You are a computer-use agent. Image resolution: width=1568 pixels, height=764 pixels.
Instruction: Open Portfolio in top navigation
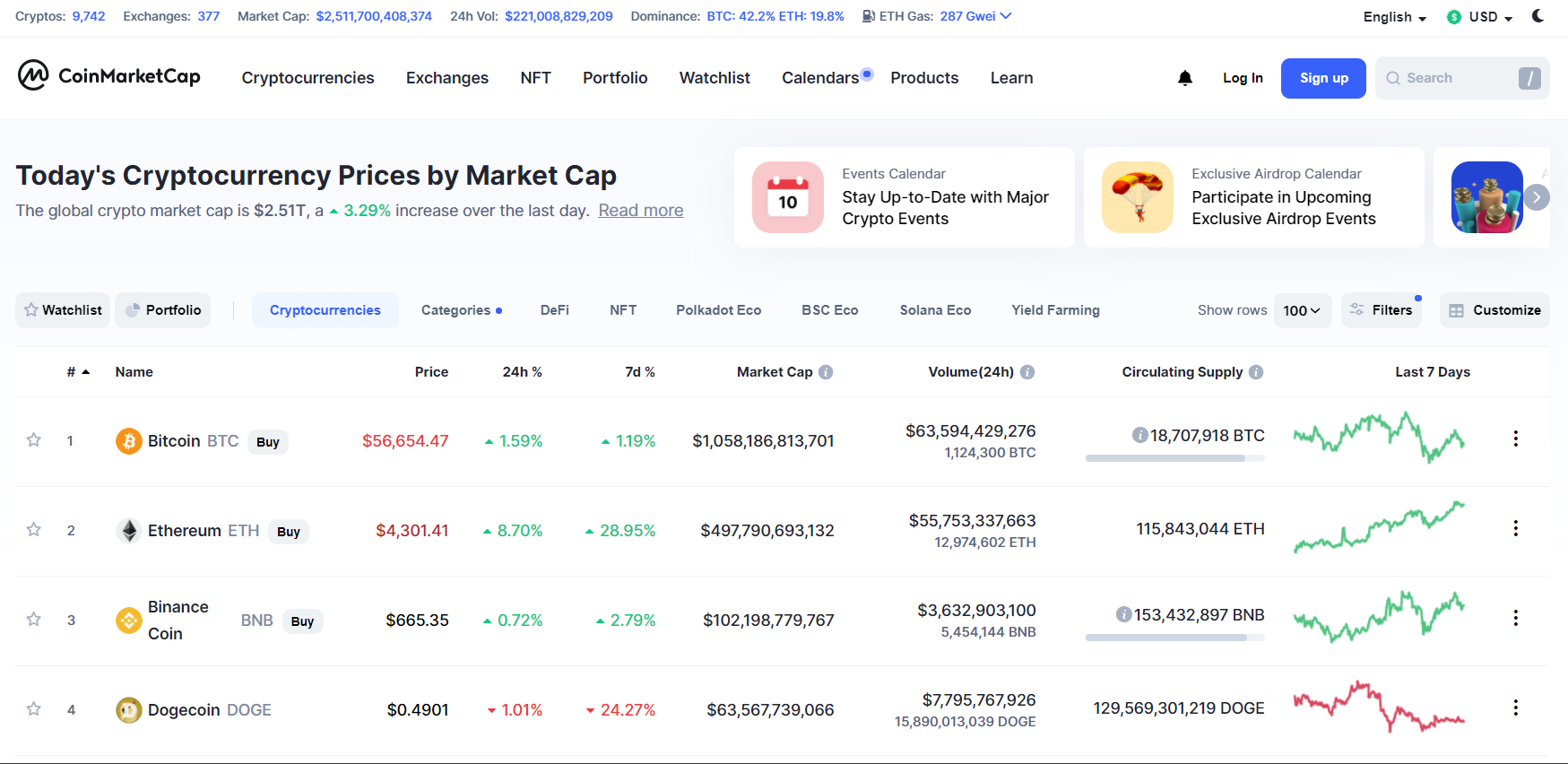point(615,78)
